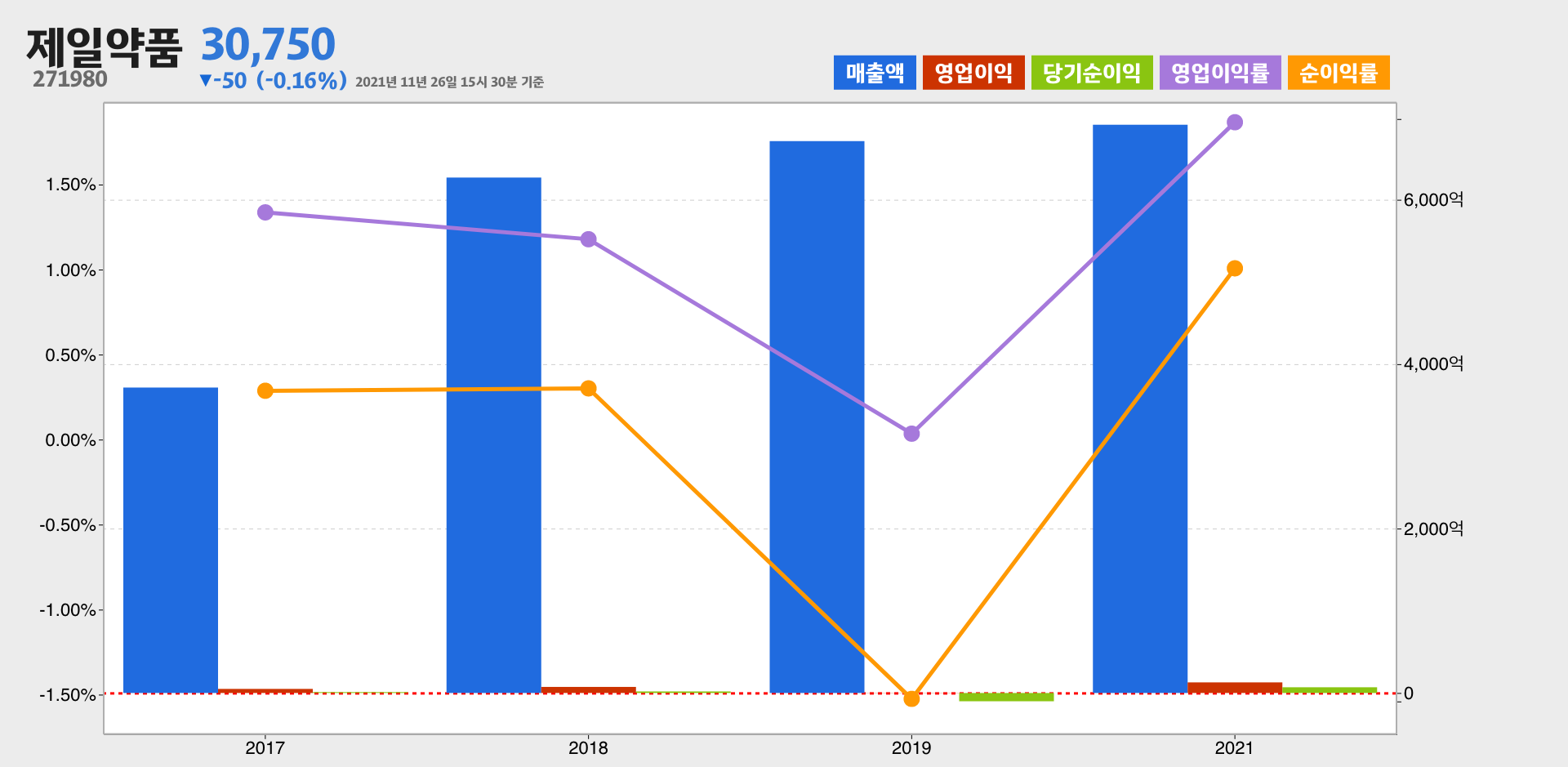Click the 제일약품 company title

coord(105,47)
